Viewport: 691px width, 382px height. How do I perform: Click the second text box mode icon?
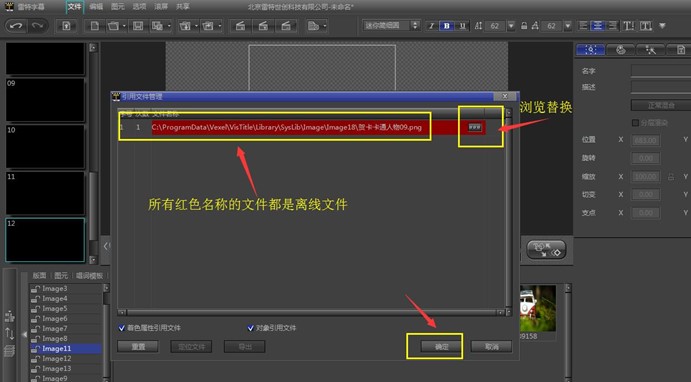tap(646, 26)
